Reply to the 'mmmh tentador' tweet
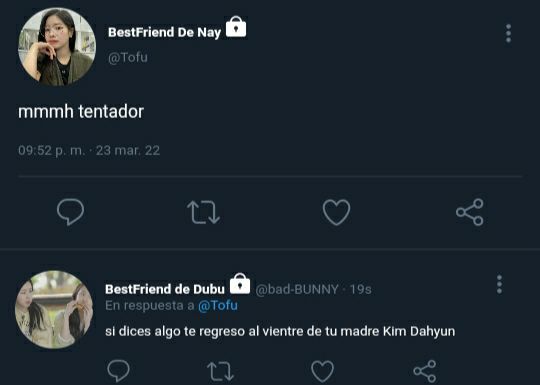540x385 pixels. pos(70,212)
